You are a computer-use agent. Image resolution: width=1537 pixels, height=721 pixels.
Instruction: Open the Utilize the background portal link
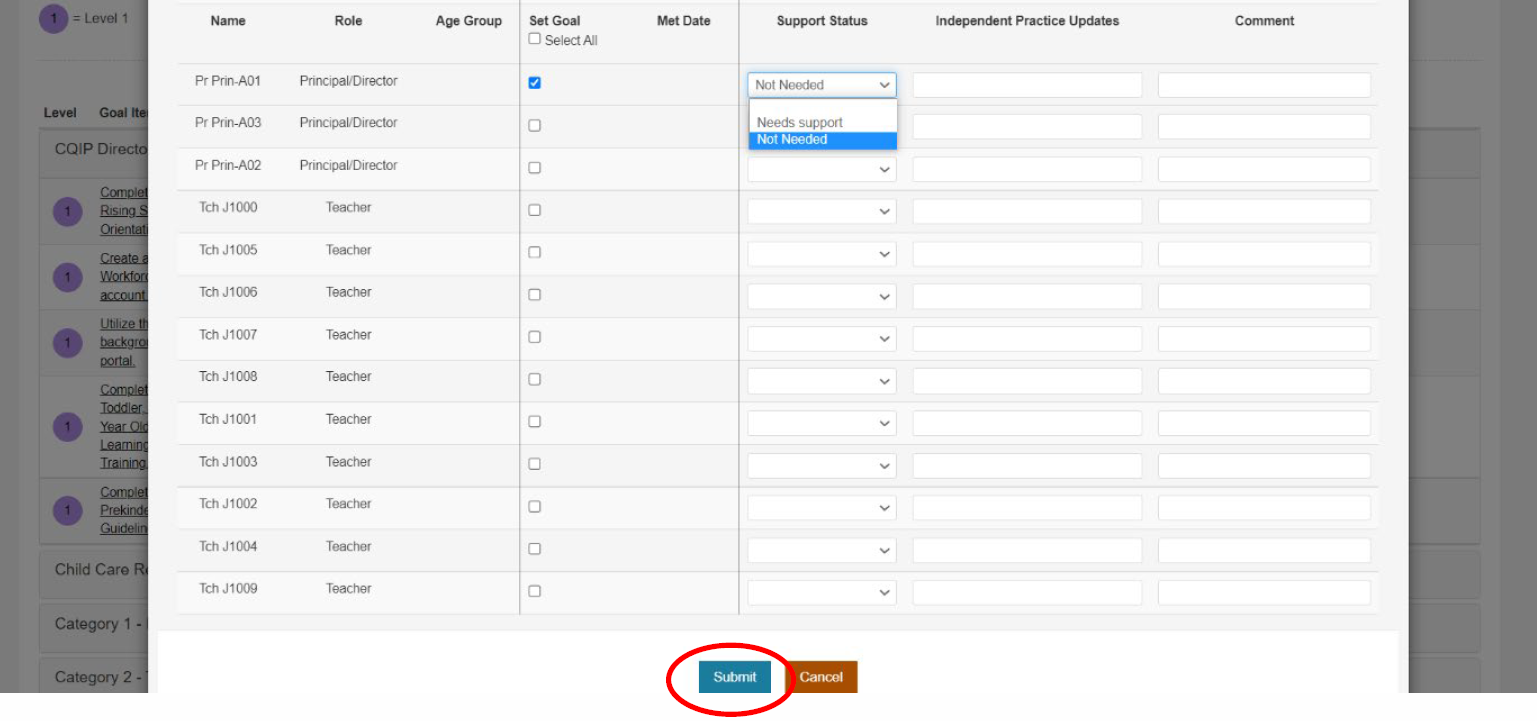(x=124, y=341)
